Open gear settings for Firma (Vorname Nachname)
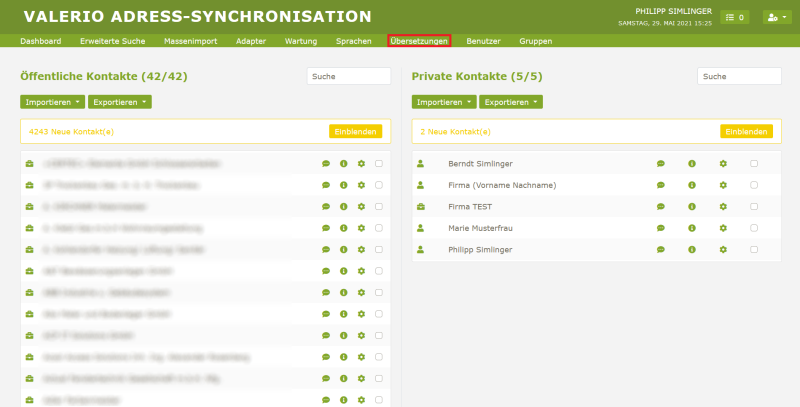The image size is (800, 407). pos(723,185)
